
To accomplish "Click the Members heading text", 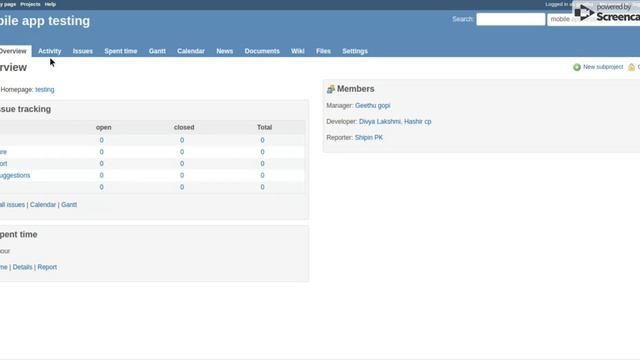I will (356, 89).
